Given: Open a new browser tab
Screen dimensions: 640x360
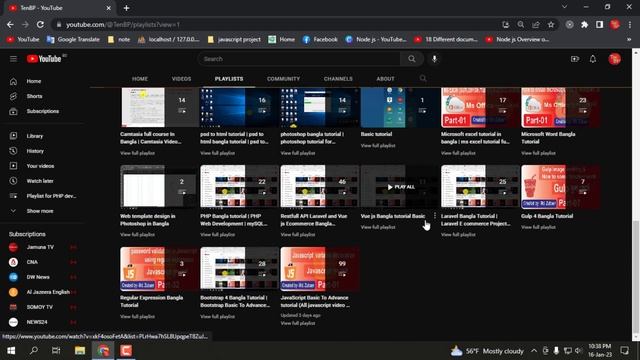Looking at the screenshot, I should tap(127, 8).
